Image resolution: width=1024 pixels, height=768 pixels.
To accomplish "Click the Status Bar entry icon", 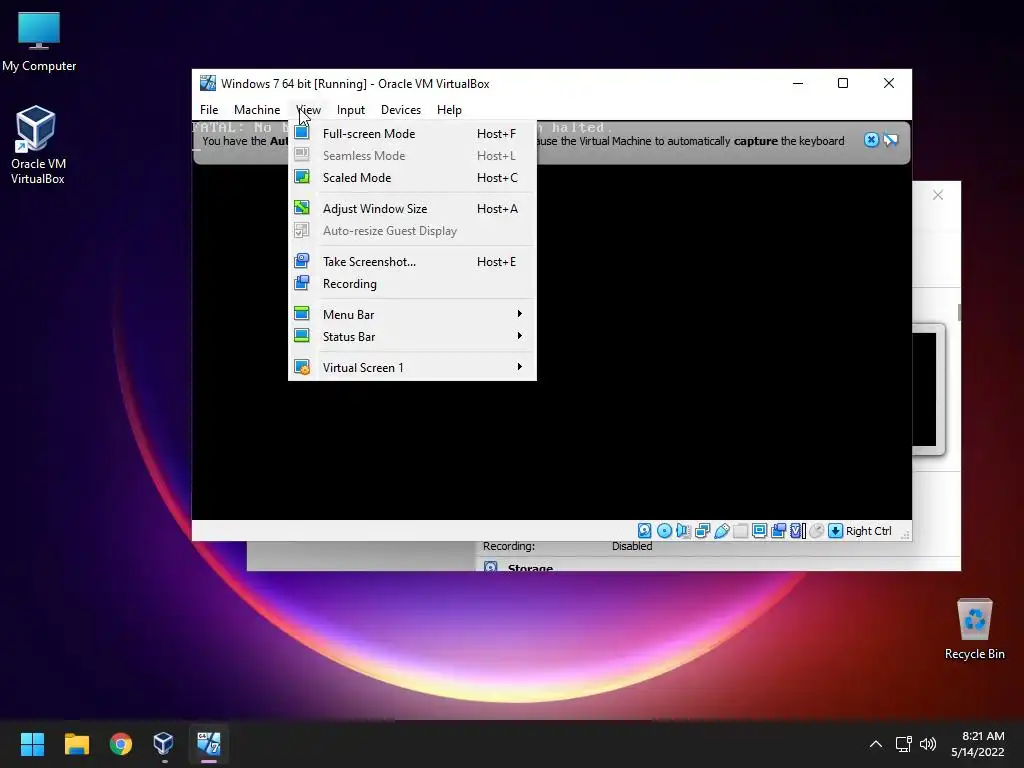I will [302, 336].
